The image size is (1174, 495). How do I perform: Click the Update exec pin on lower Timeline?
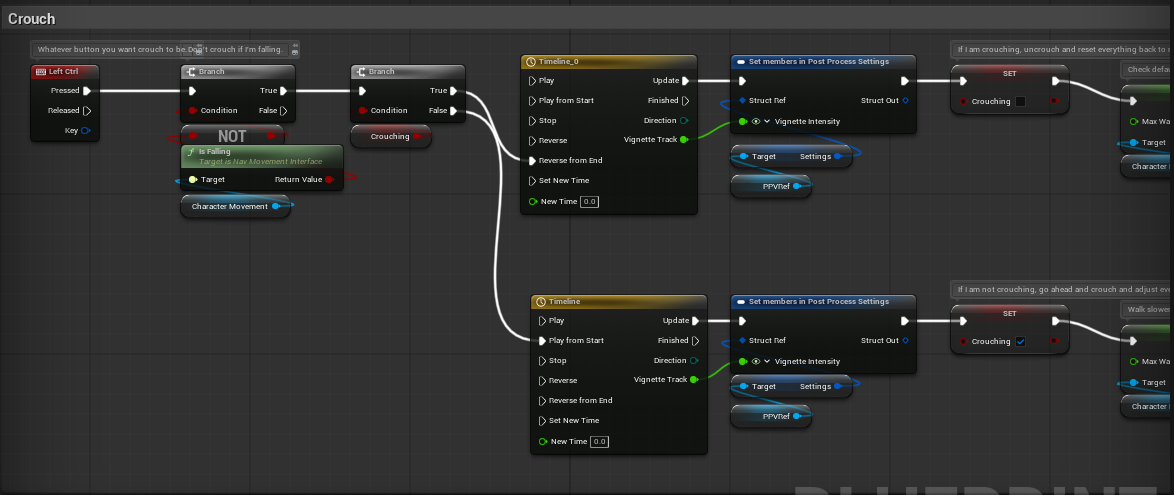[696, 321]
